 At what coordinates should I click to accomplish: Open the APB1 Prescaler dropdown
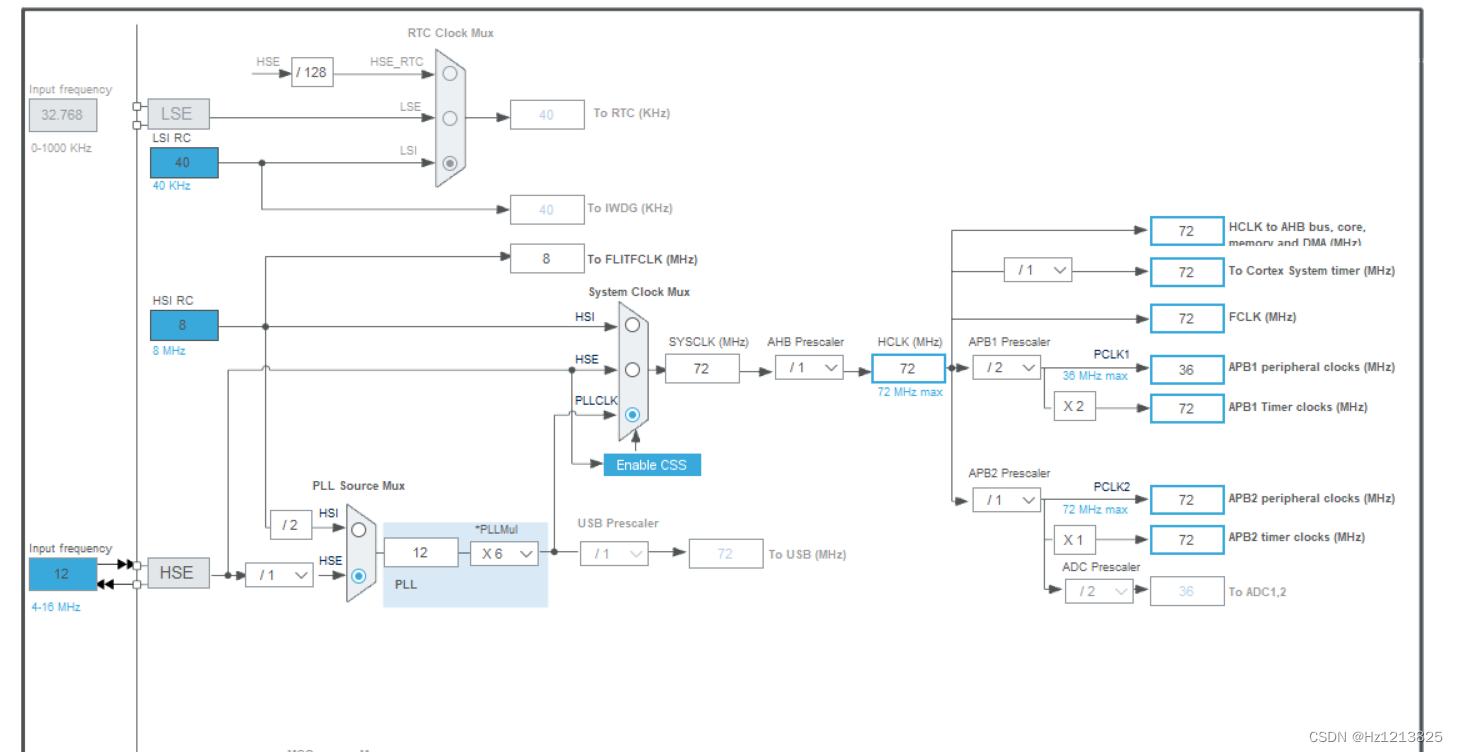1007,367
